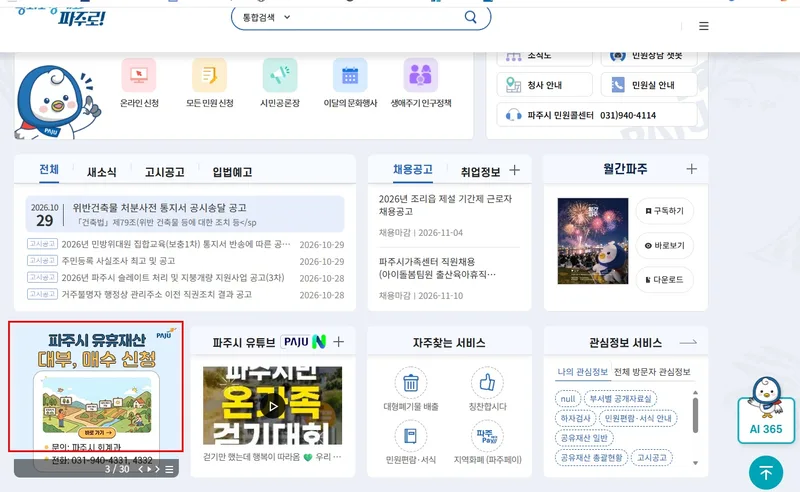Open the 온라인신청 icon
The image size is (800, 492).
tap(139, 76)
